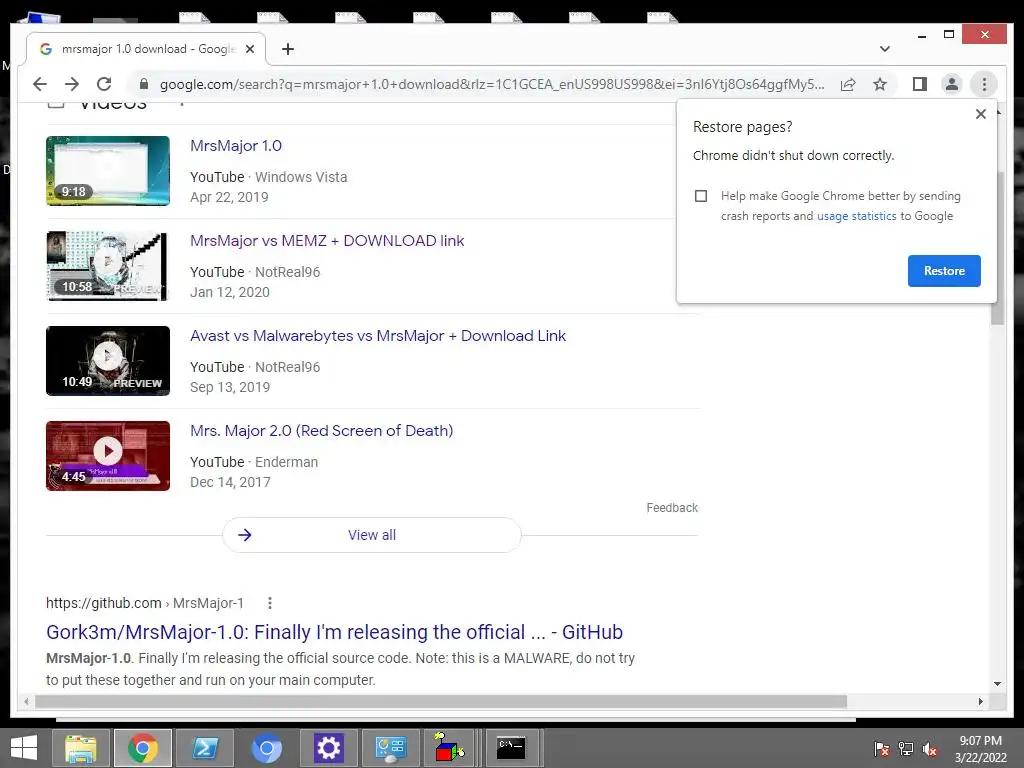Screen dimensions: 1024x768
Task: Open Command Prompt taskbar icon
Action: tap(511, 748)
